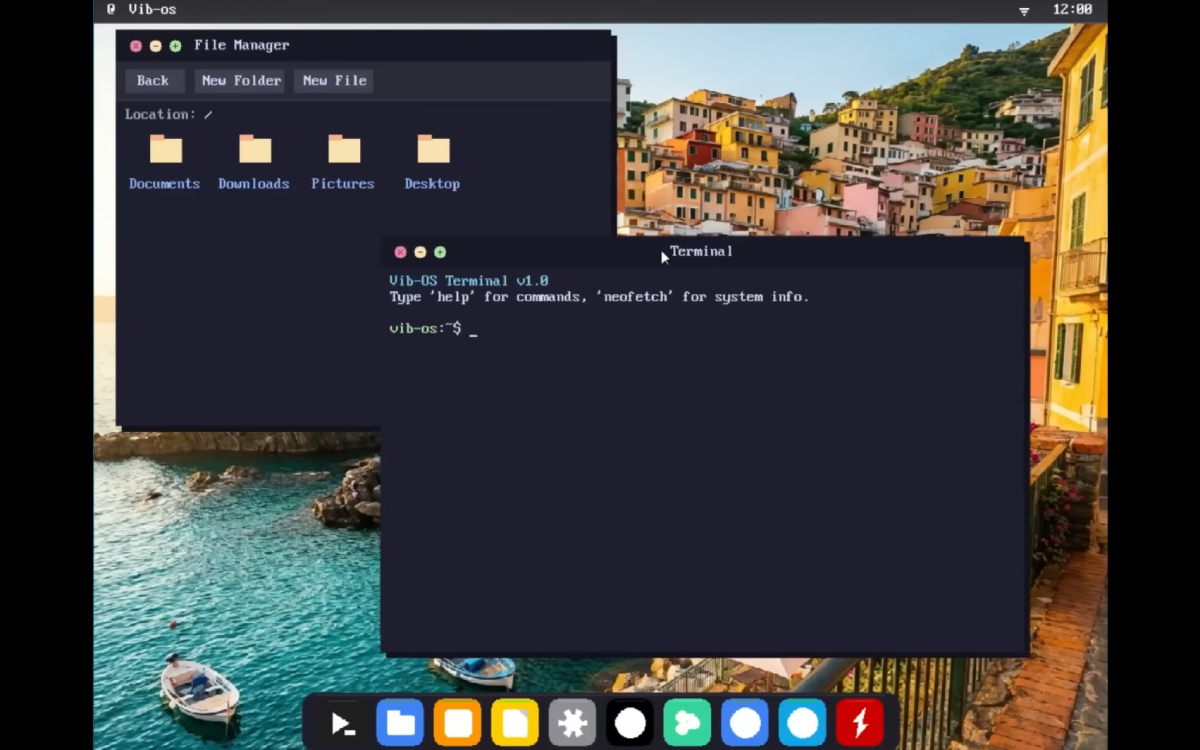This screenshot has width=1200, height=750.
Task: Click the light blue circle dock icon
Action: point(802,723)
